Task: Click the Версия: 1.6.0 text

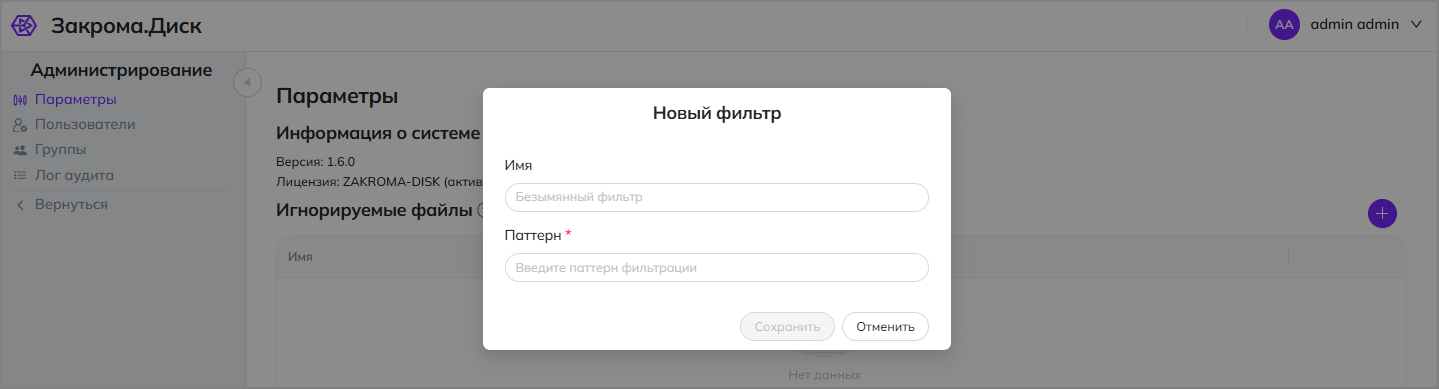Action: tap(315, 161)
